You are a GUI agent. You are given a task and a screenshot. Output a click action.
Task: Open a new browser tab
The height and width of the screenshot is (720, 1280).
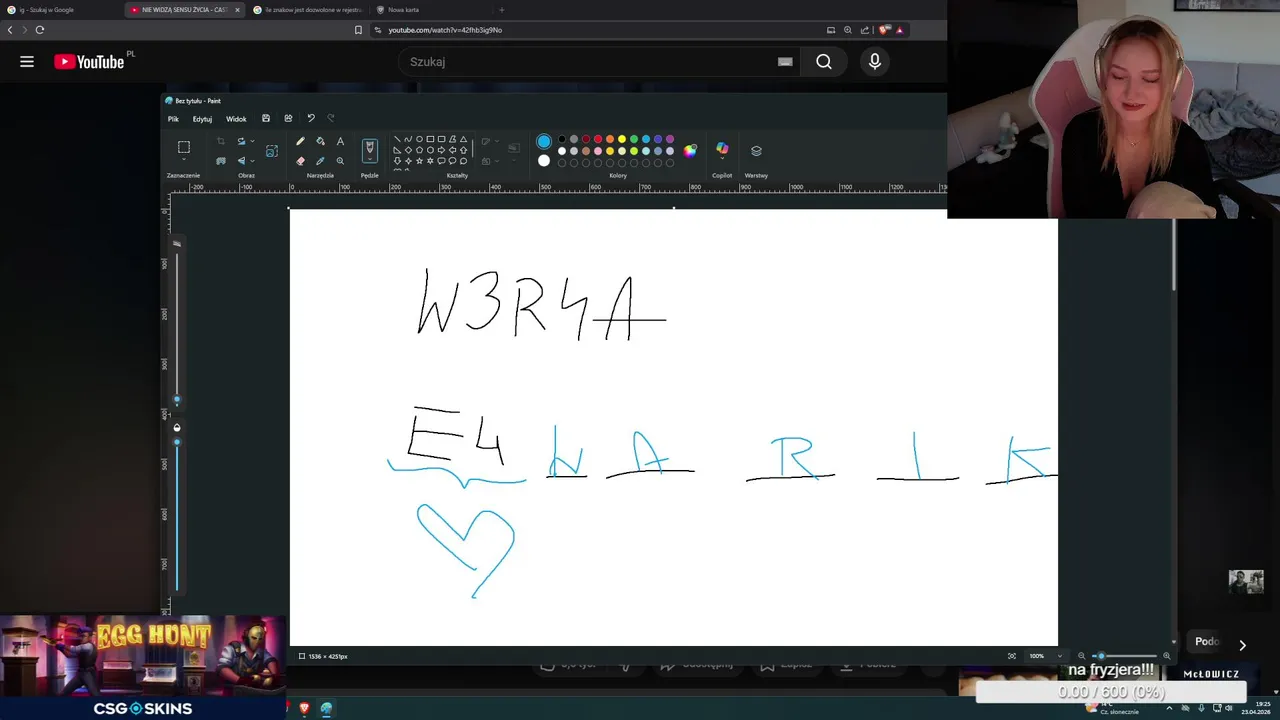(501, 10)
